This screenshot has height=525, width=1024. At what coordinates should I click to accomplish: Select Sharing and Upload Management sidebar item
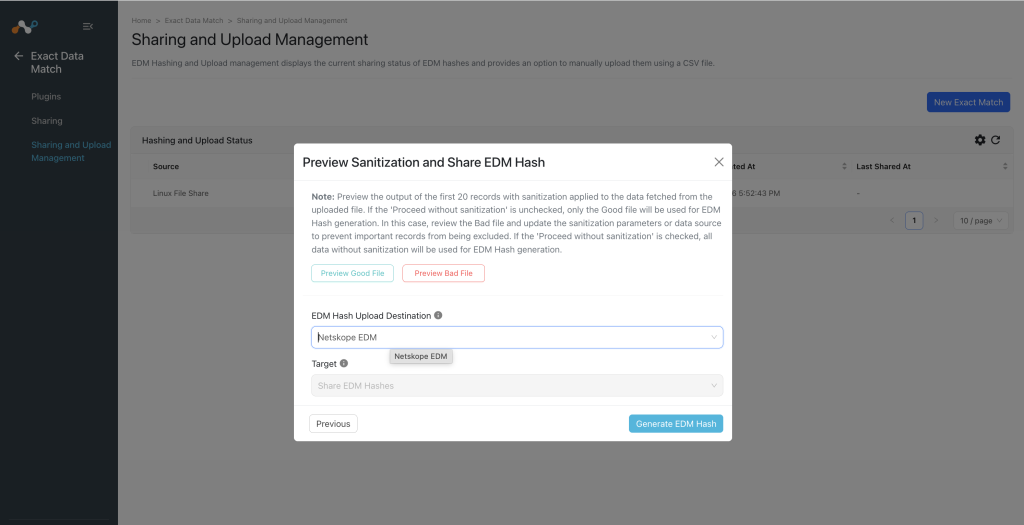coord(71,151)
